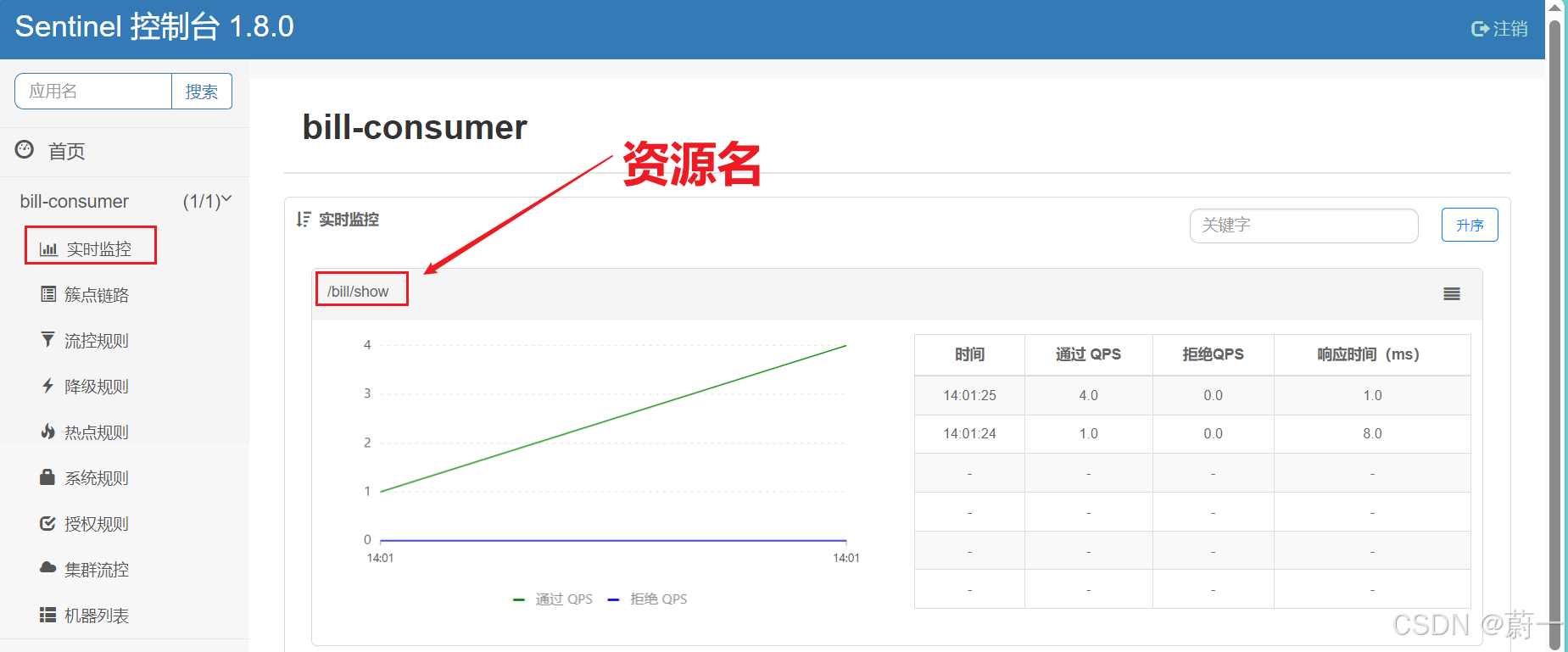
Task: Click the Sentinel 控制台 1.8.0 title
Action: [x=154, y=26]
